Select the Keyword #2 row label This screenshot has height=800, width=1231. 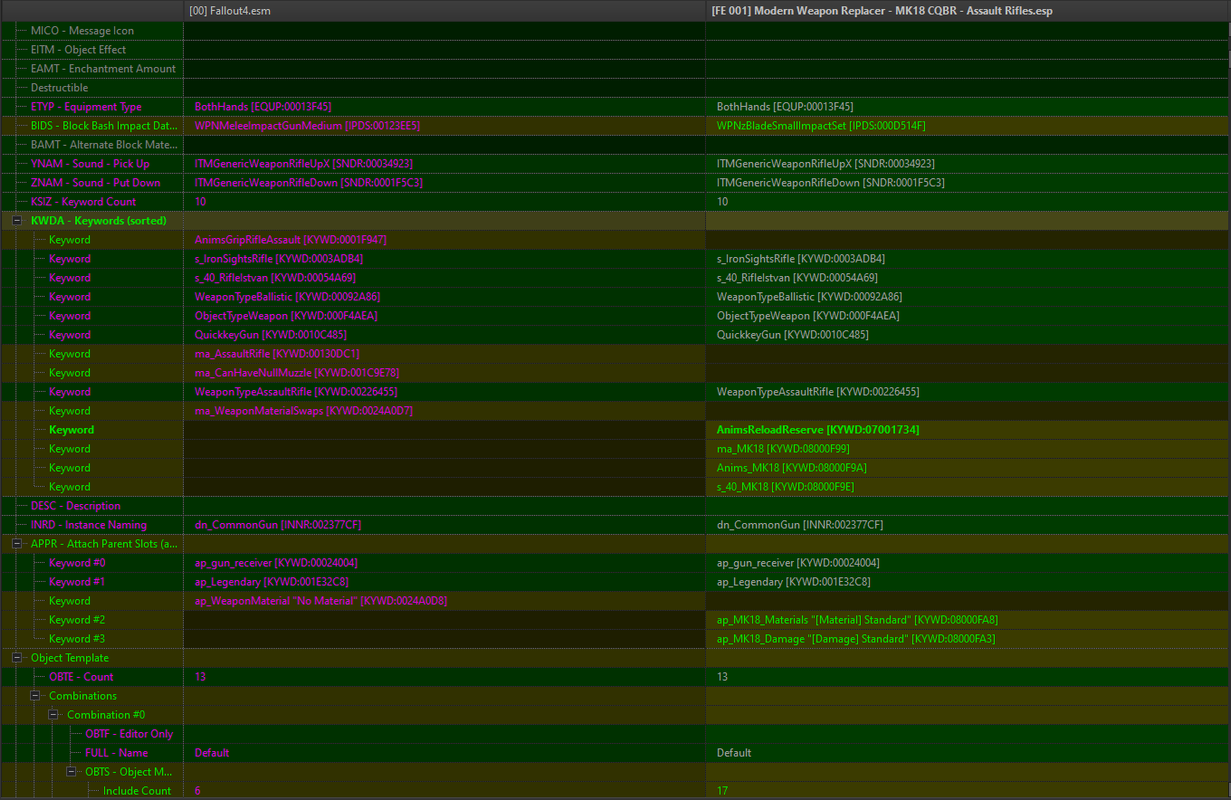click(77, 619)
